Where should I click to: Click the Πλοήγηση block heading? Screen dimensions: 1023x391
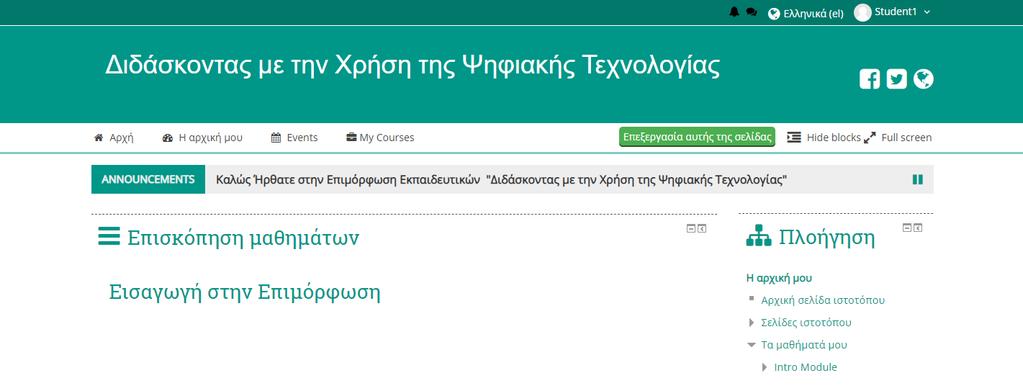[827, 237]
